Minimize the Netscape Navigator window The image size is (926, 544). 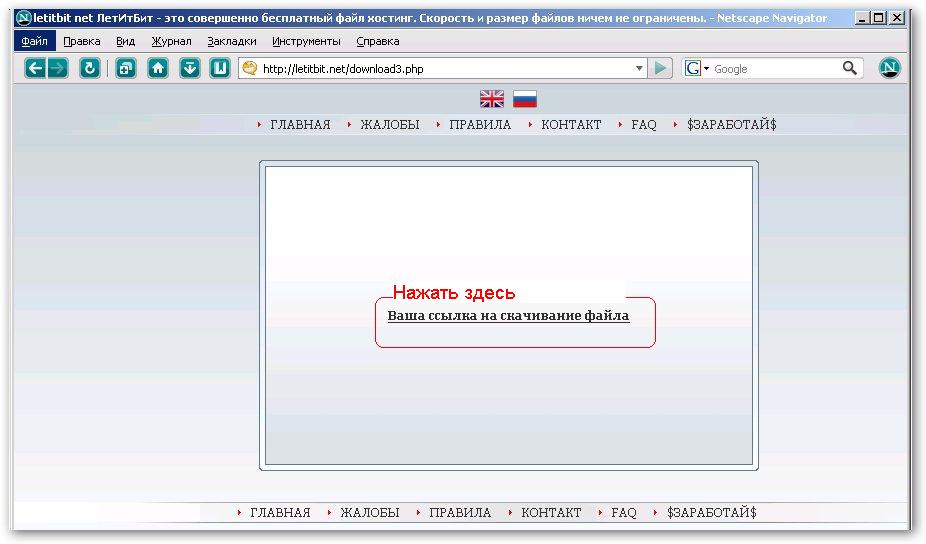pyautogui.click(x=863, y=18)
